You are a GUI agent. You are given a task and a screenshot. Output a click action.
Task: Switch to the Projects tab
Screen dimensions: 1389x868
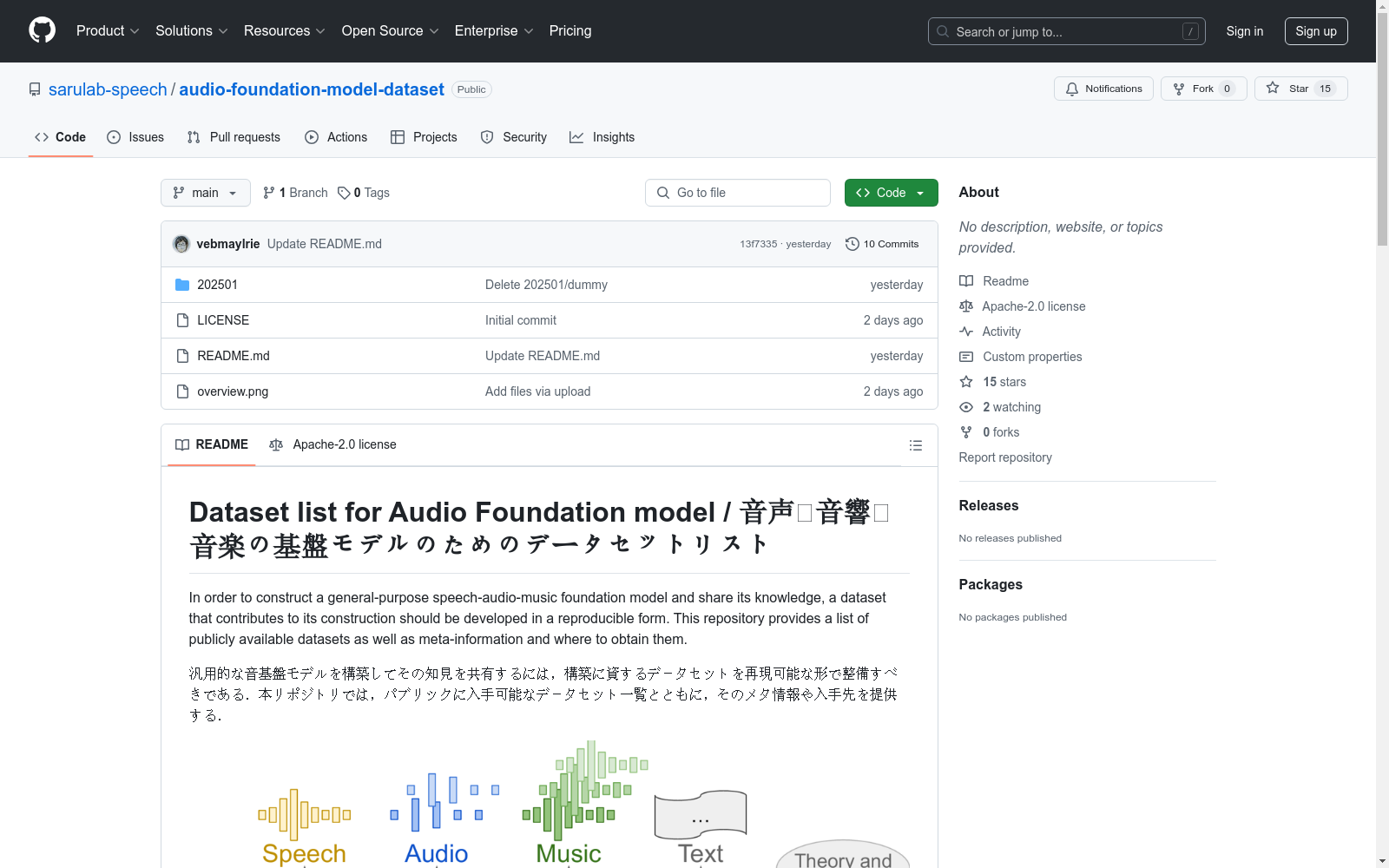point(424,137)
